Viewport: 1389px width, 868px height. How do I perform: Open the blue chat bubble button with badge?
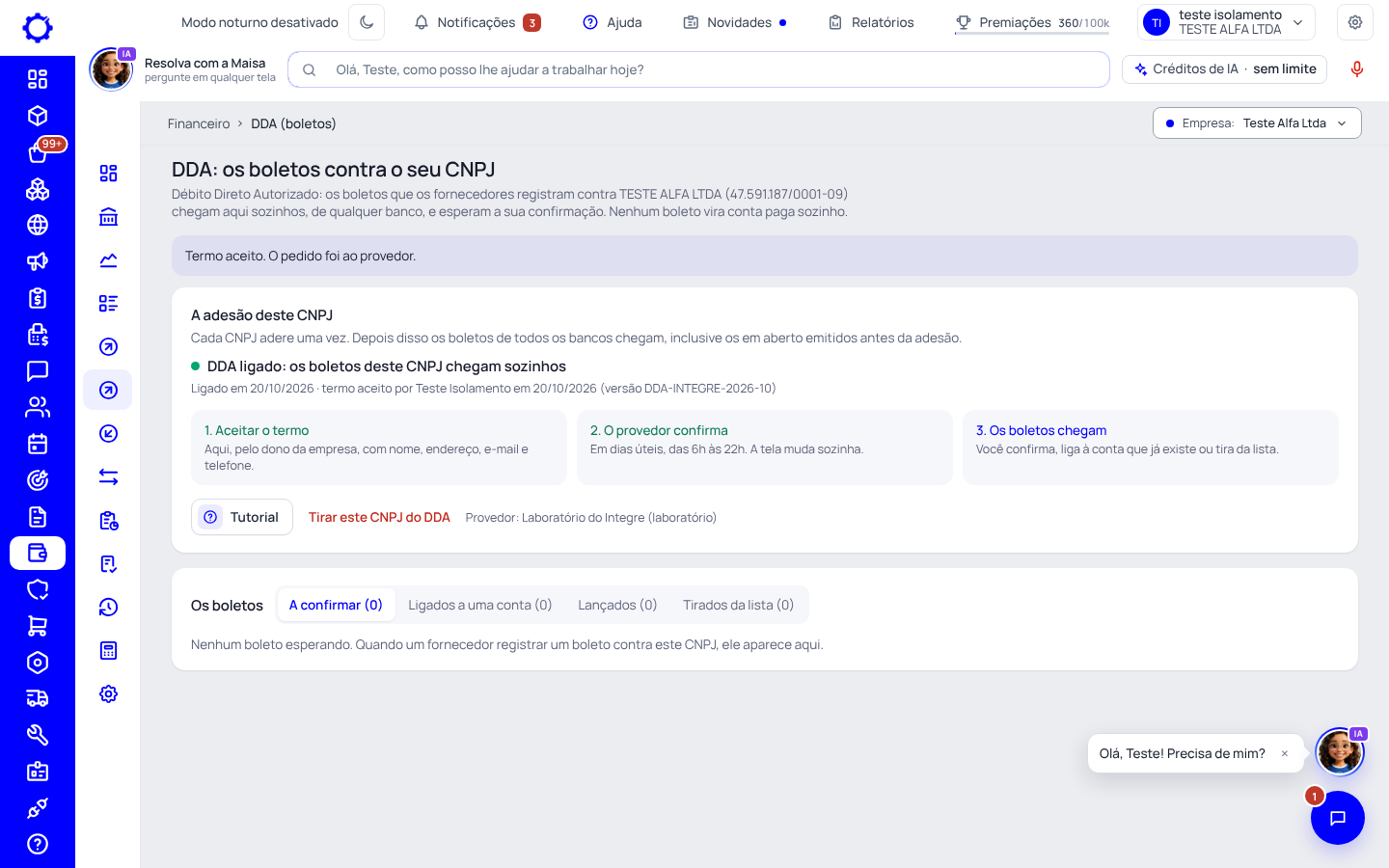click(1337, 818)
